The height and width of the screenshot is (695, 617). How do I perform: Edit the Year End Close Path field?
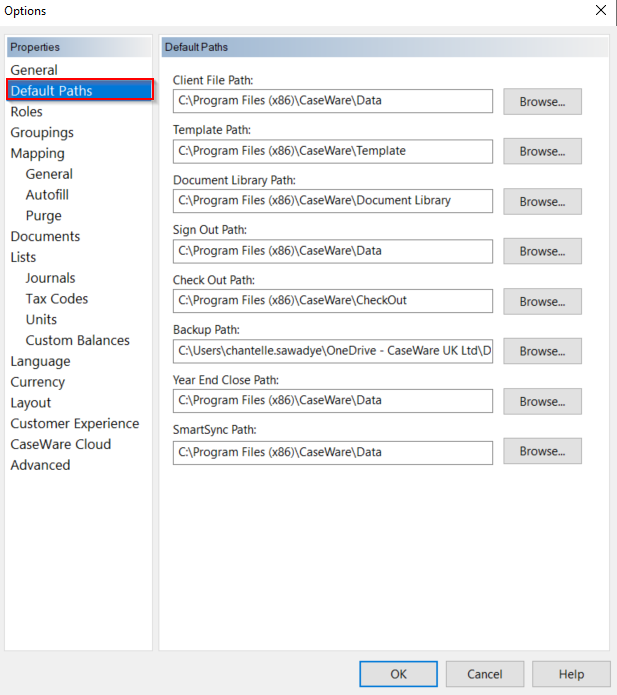pyautogui.click(x=333, y=401)
